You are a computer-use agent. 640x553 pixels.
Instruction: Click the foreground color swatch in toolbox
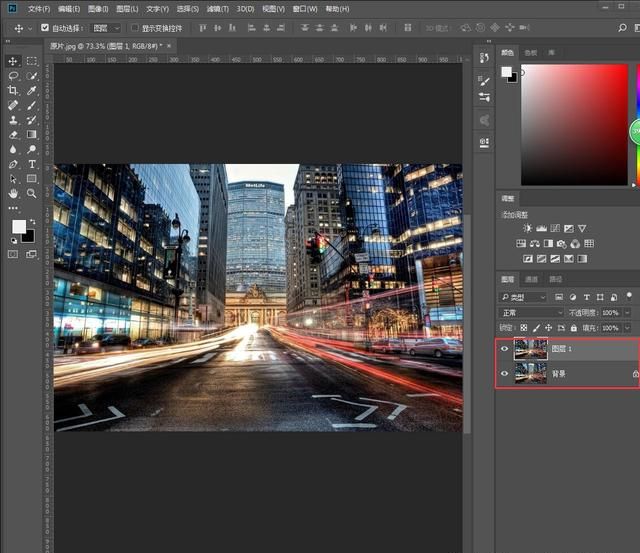pyautogui.click(x=18, y=227)
